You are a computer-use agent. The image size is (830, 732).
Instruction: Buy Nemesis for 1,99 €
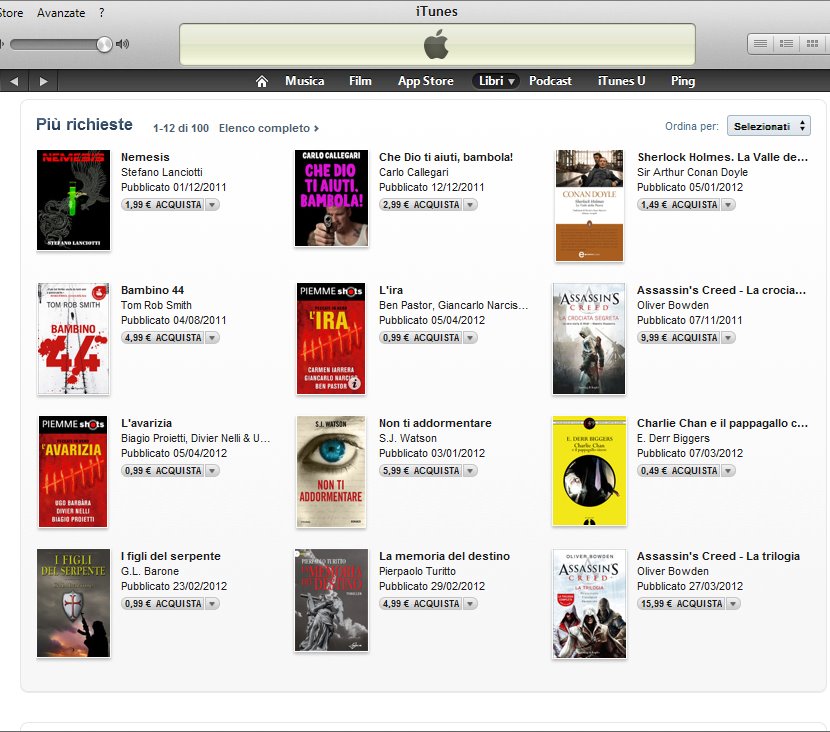[163, 204]
